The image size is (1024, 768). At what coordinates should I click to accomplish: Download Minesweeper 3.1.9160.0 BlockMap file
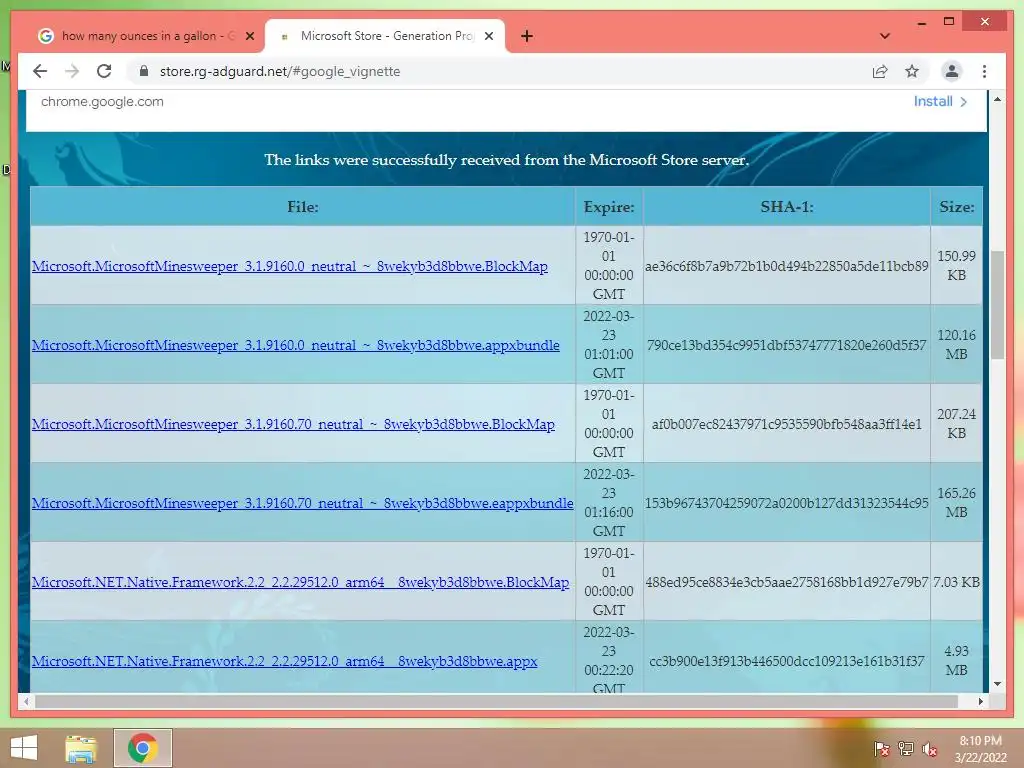[x=290, y=266]
